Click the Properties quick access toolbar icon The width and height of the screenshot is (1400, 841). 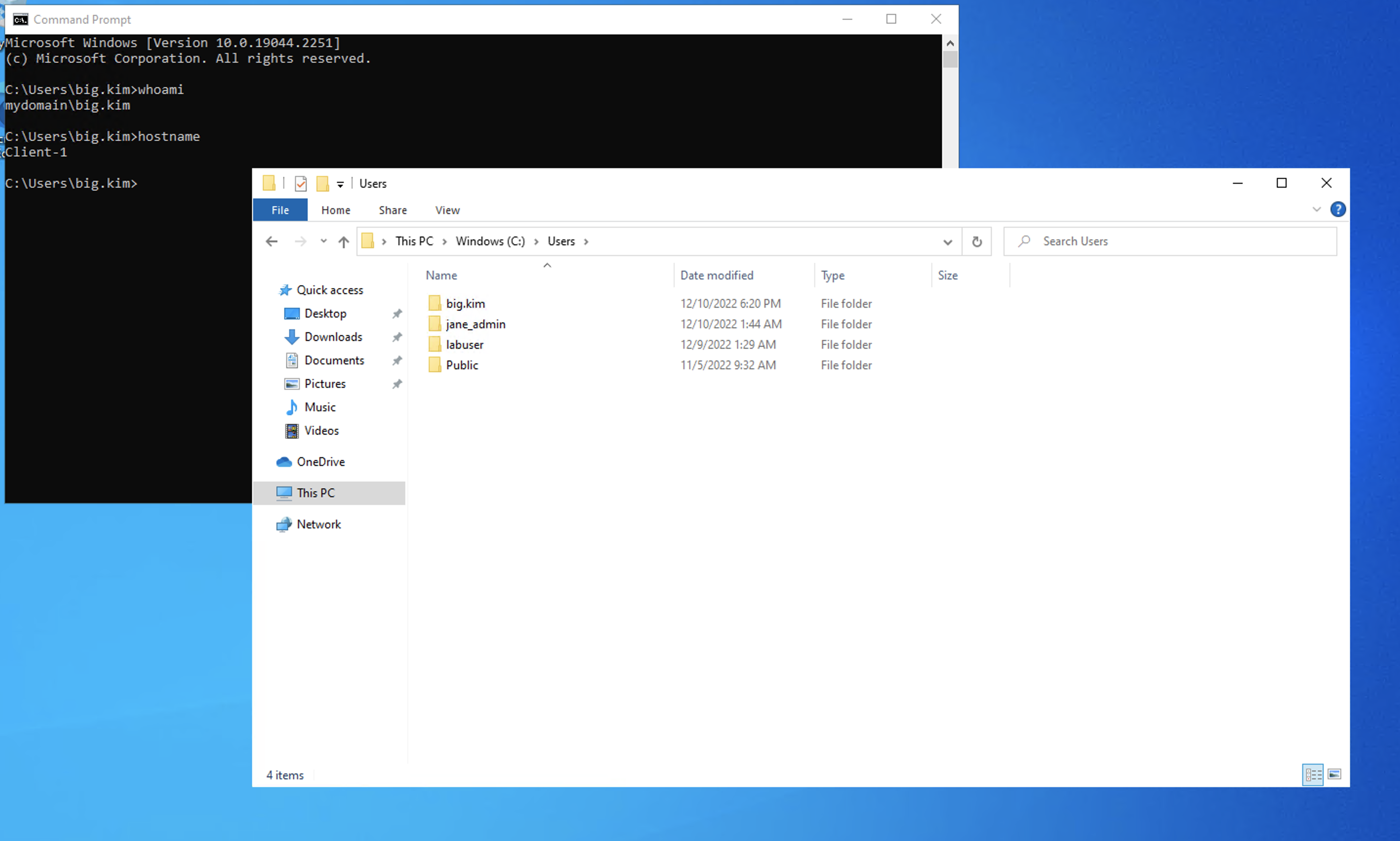[301, 183]
